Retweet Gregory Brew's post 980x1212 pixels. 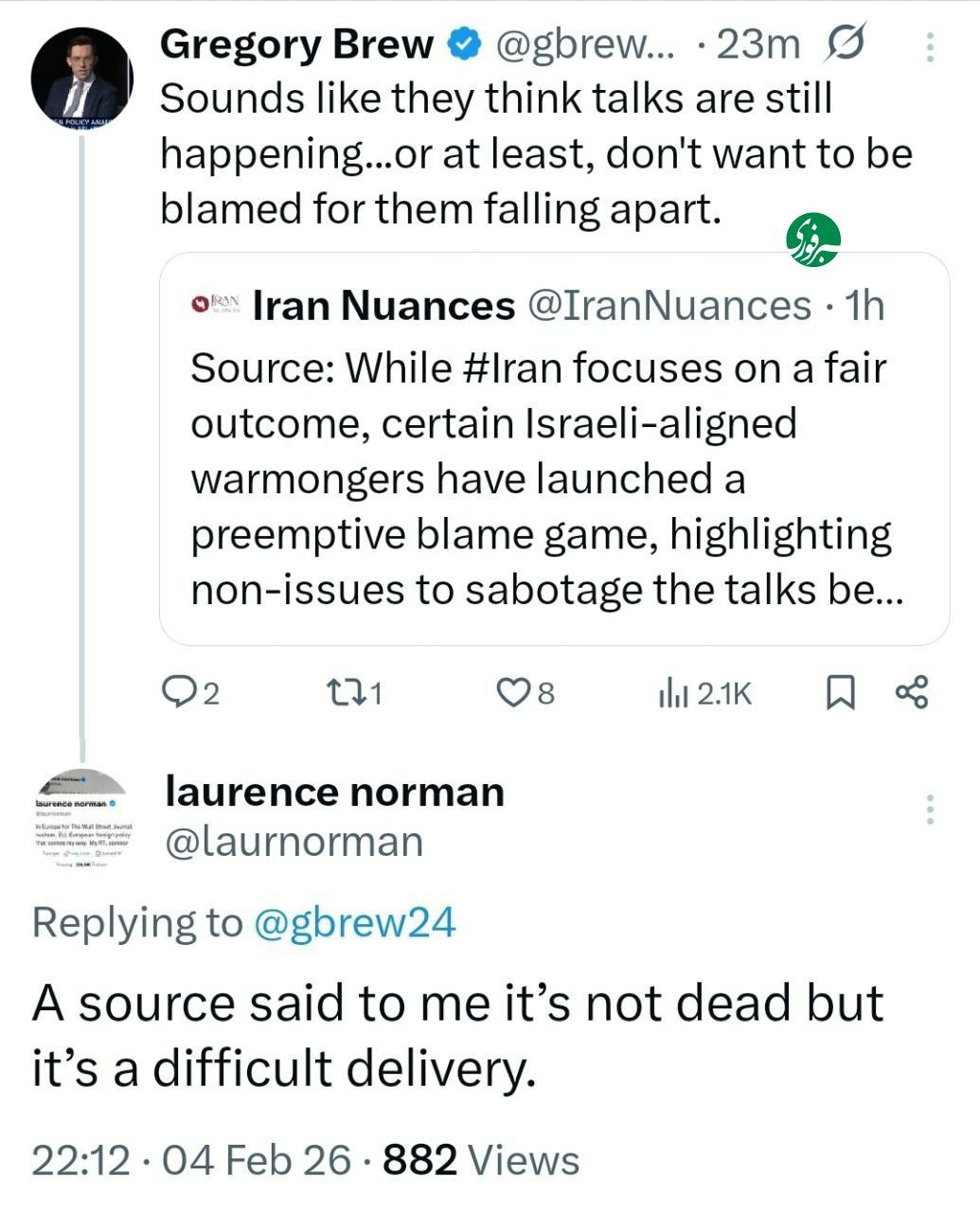(x=339, y=694)
